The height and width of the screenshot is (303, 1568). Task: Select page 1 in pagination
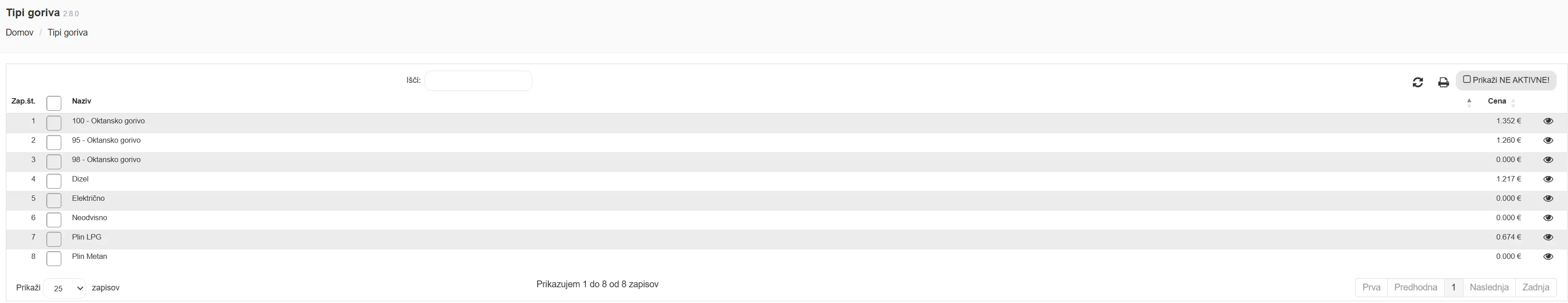click(x=1454, y=287)
